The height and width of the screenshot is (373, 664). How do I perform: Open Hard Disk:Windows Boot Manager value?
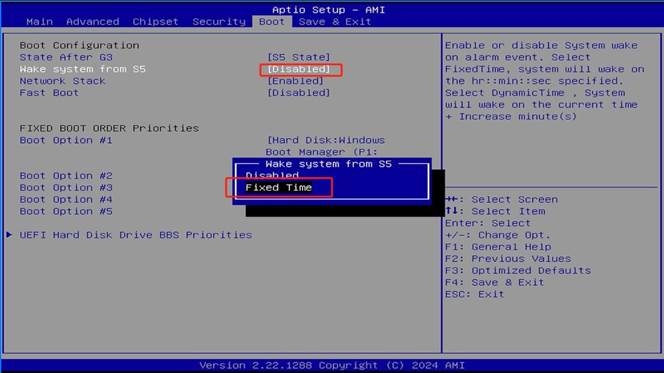click(x=325, y=146)
